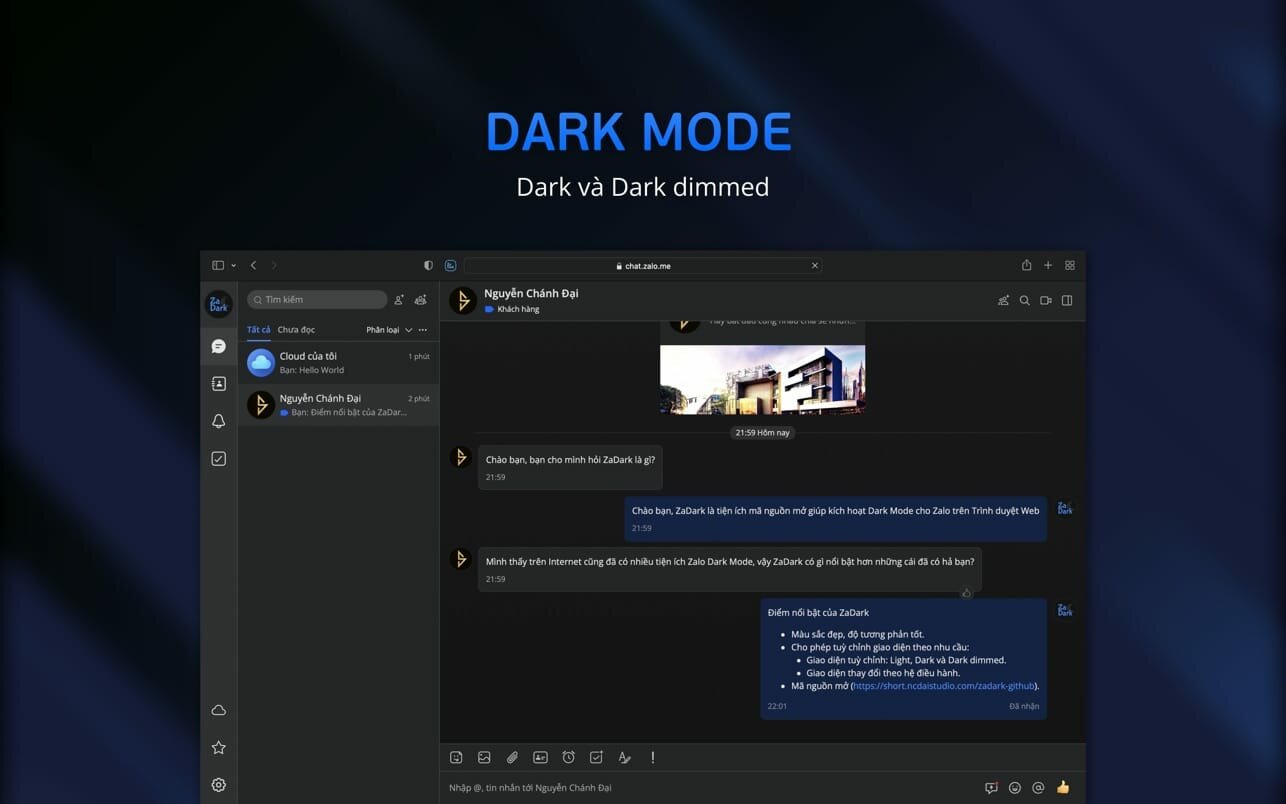Open Settings gear in left sidebar
The width and height of the screenshot is (1286, 804).
pyautogui.click(x=218, y=785)
